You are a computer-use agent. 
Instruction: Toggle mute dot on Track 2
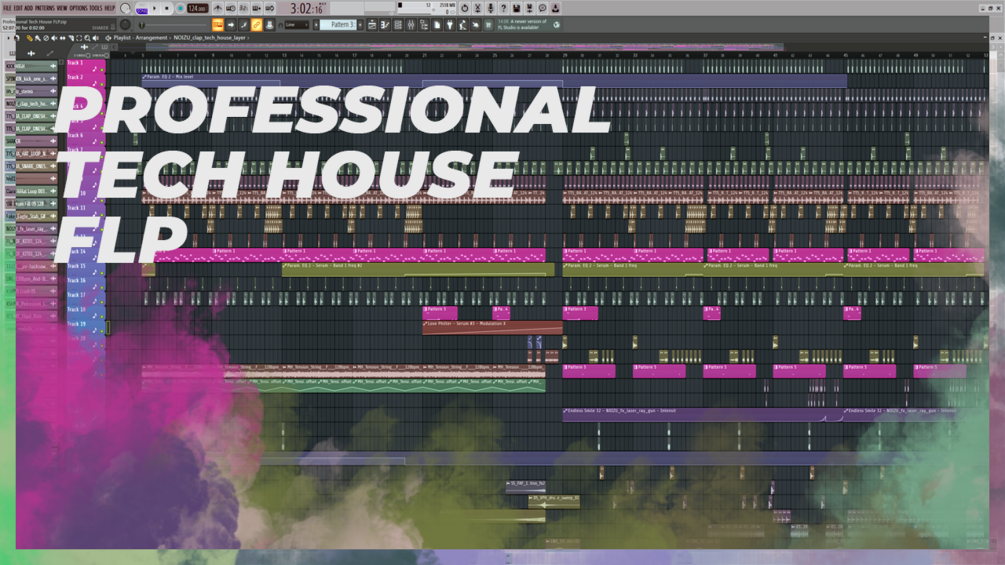102,85
